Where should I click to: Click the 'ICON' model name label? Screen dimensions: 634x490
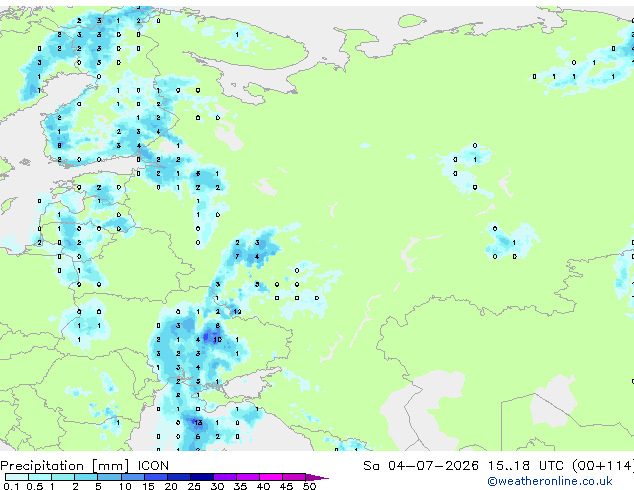[153, 466]
